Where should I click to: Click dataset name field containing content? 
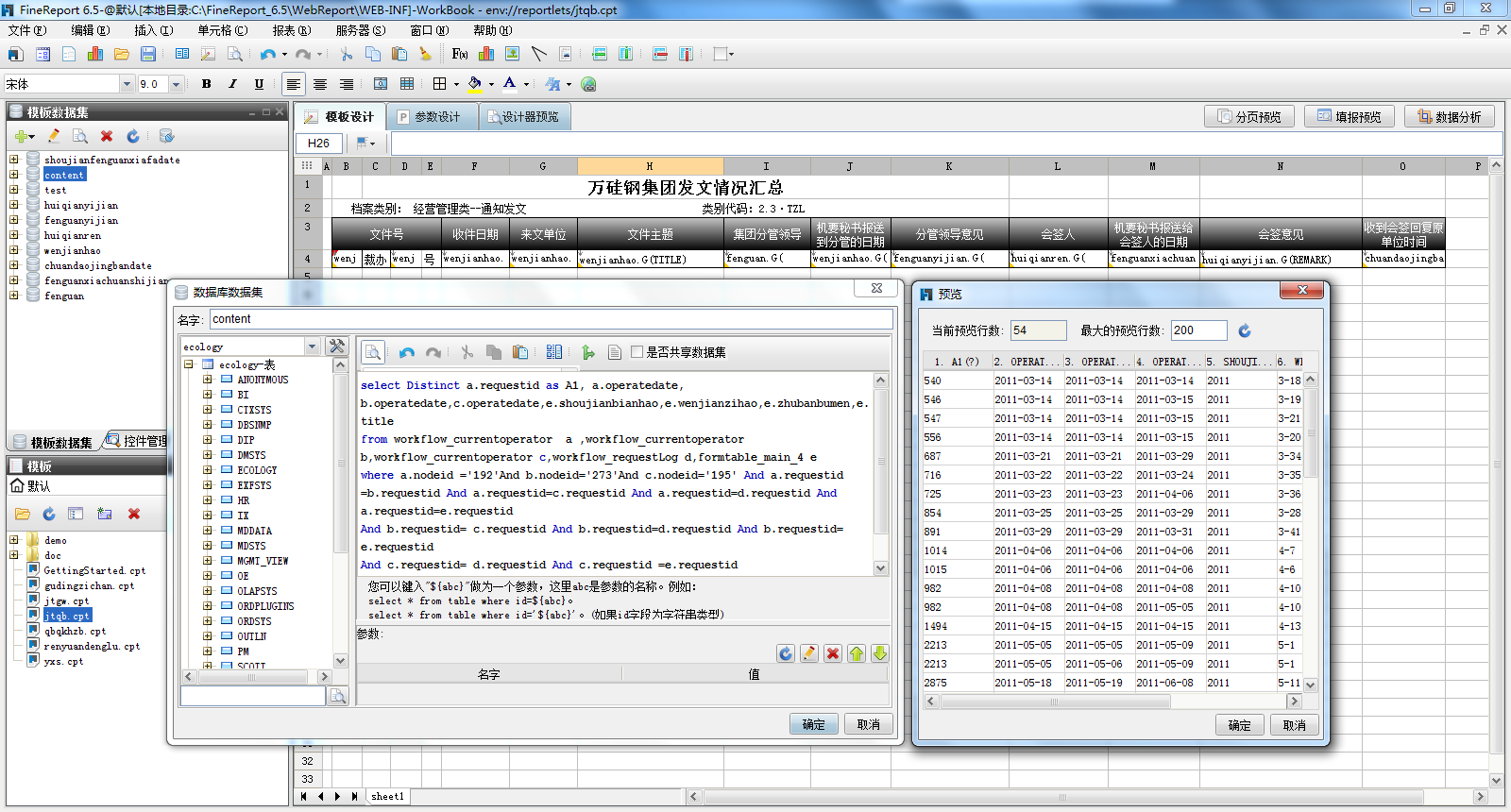551,319
